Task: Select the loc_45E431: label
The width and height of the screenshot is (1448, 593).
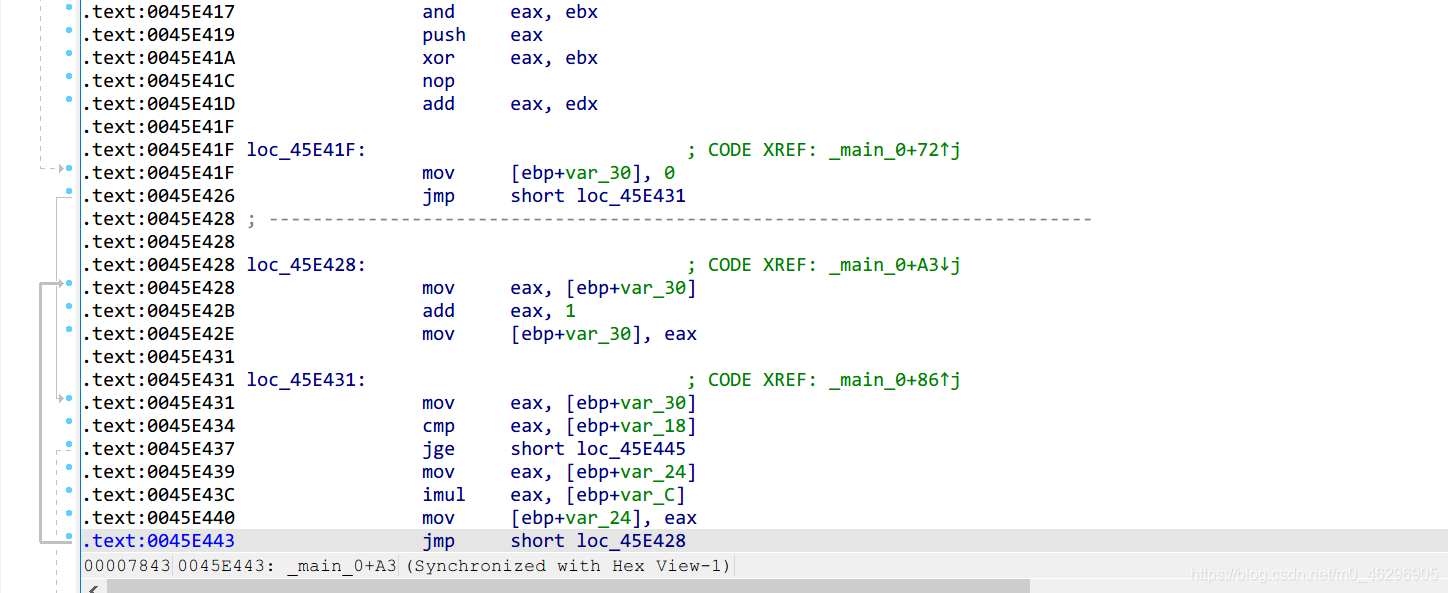Action: 307,380
